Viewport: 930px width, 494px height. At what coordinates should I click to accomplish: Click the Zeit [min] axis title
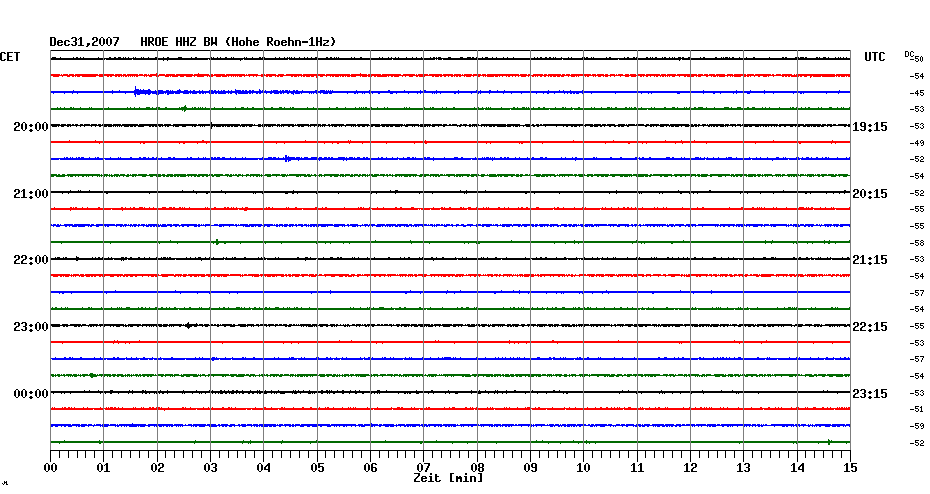pos(448,478)
